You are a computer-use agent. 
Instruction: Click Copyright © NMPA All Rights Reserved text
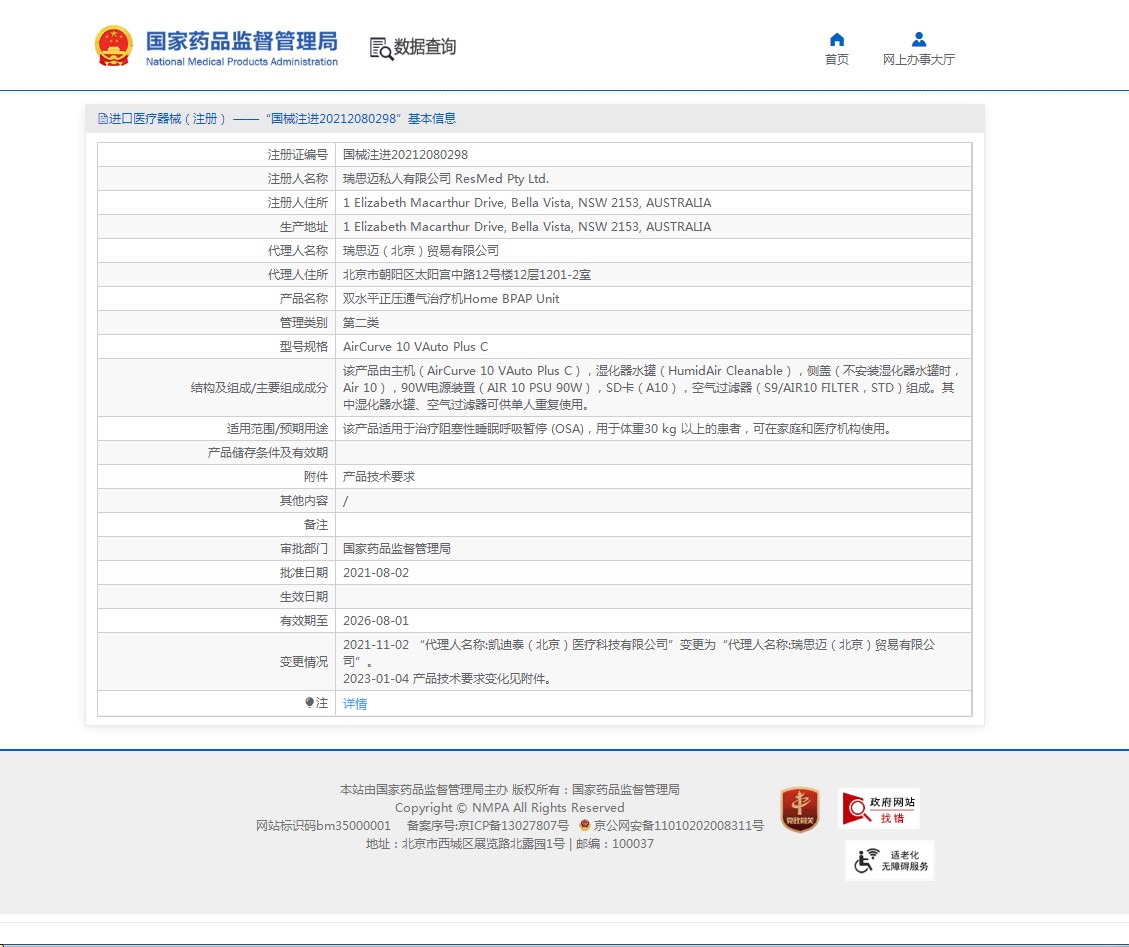click(510, 807)
